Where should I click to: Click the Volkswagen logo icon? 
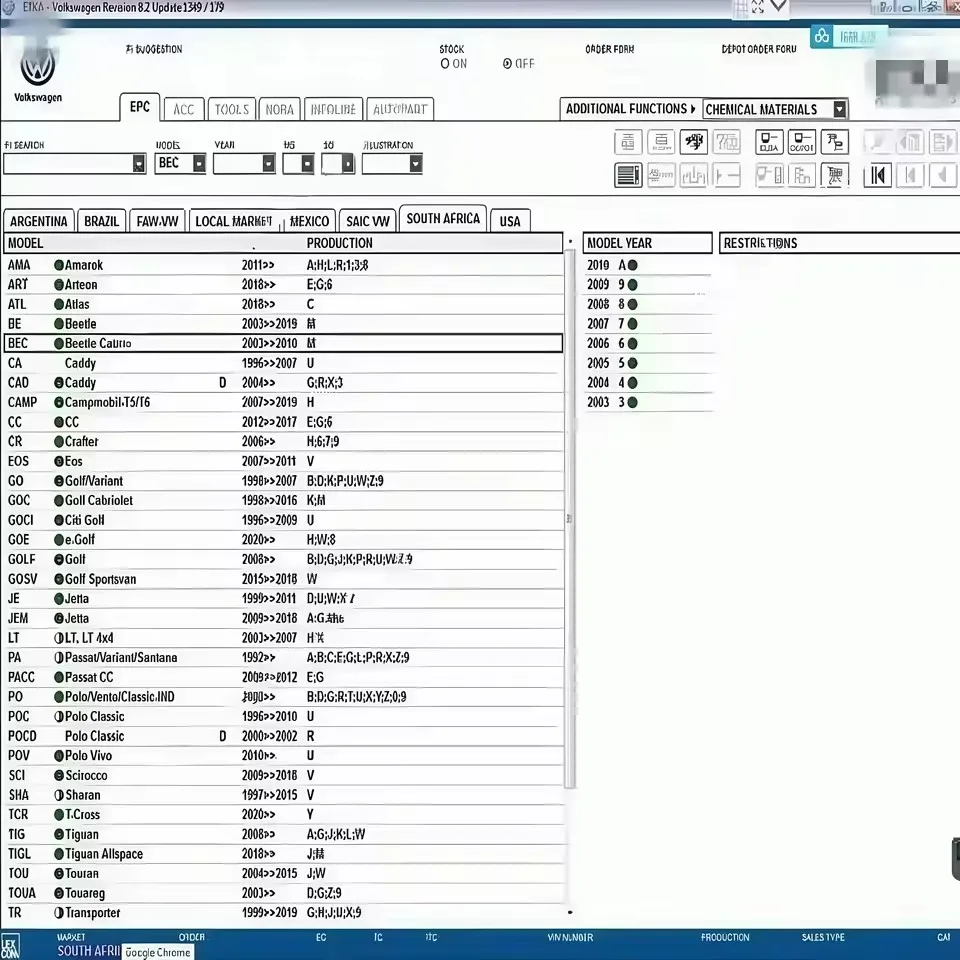click(x=38, y=68)
